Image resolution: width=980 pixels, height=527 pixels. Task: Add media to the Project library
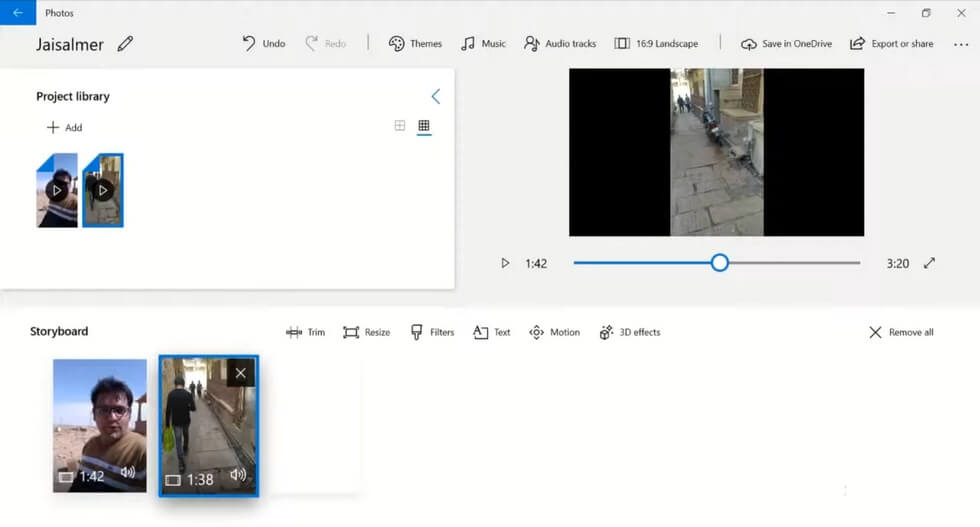click(64, 128)
